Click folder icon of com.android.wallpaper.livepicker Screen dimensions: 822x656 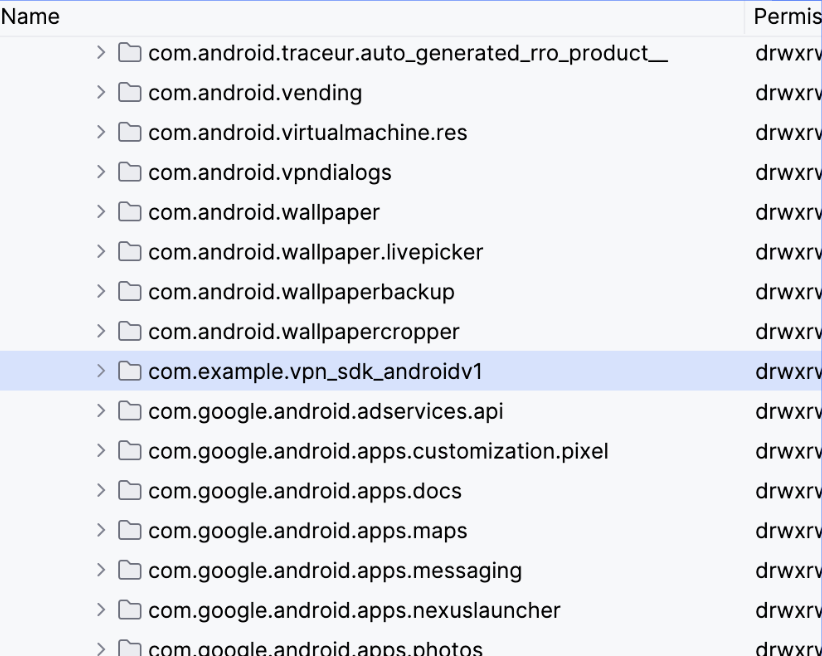click(129, 252)
